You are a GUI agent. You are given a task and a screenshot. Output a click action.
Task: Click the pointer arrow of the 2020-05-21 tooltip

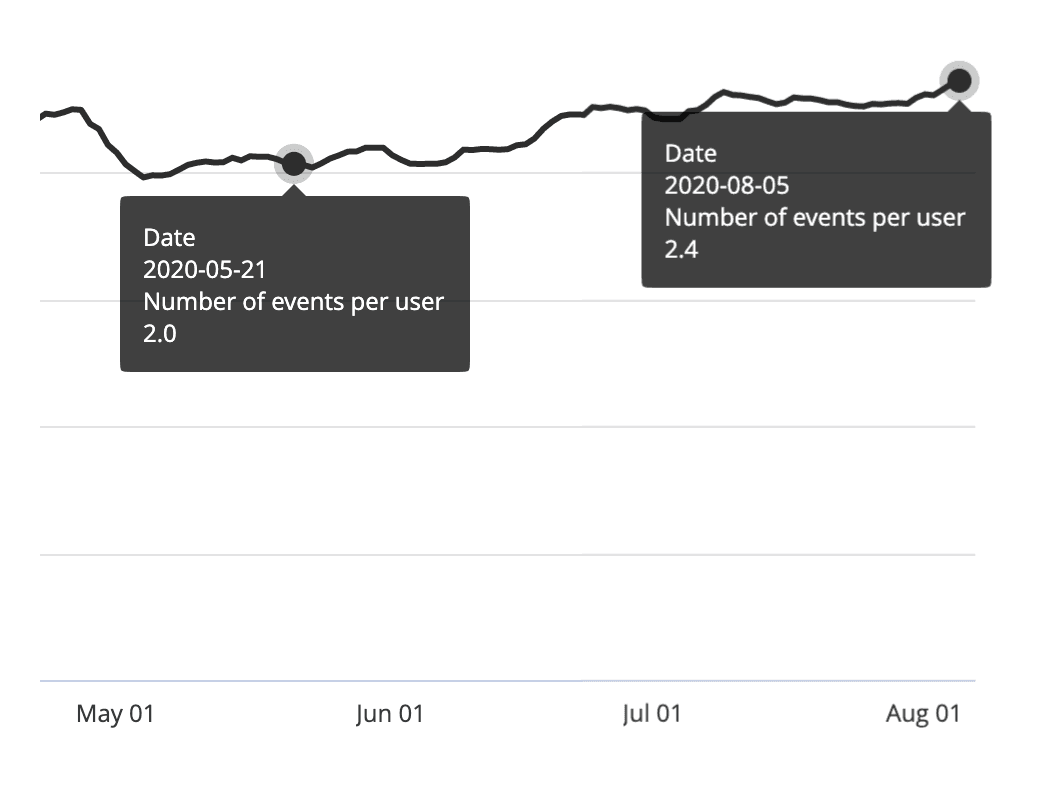tap(294, 190)
